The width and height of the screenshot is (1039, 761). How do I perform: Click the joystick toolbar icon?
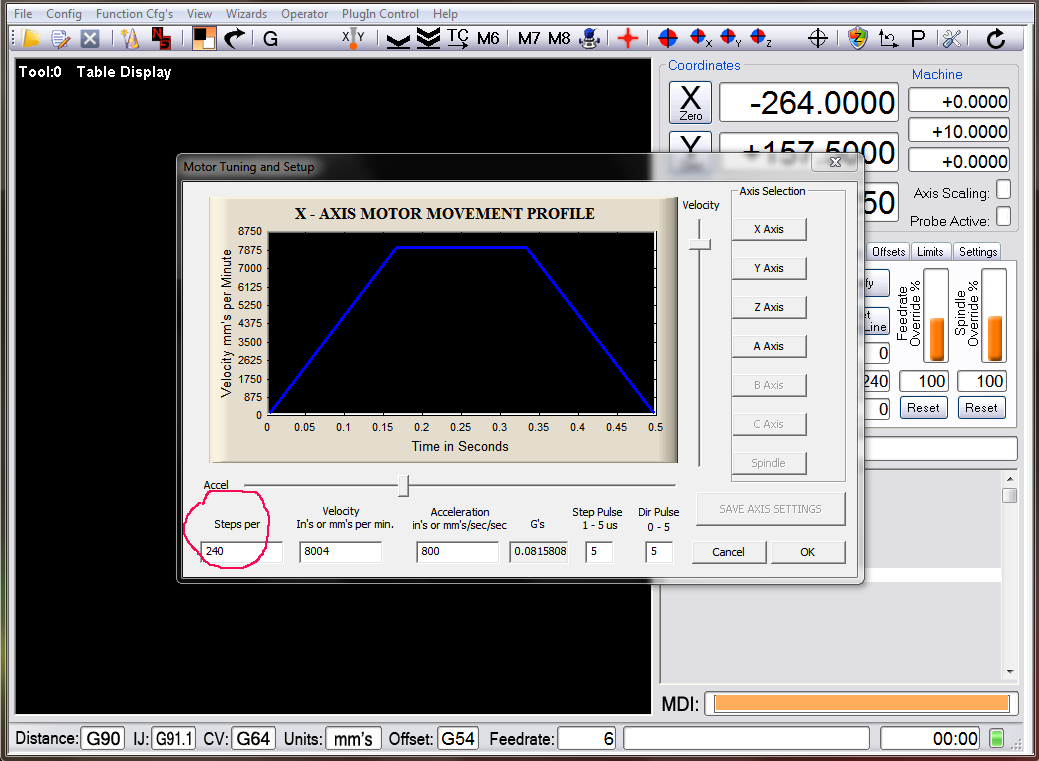pos(589,39)
